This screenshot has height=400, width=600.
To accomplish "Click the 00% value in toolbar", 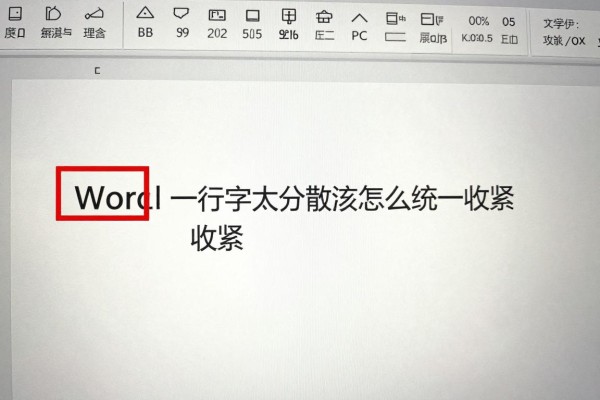I will [478, 21].
